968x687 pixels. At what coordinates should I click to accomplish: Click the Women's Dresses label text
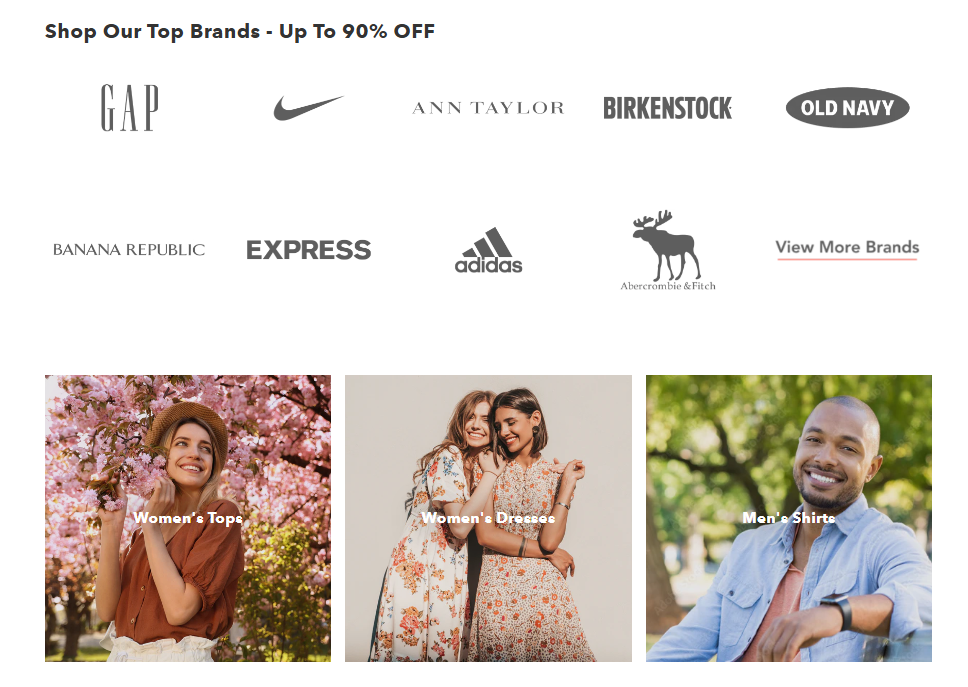pyautogui.click(x=488, y=518)
